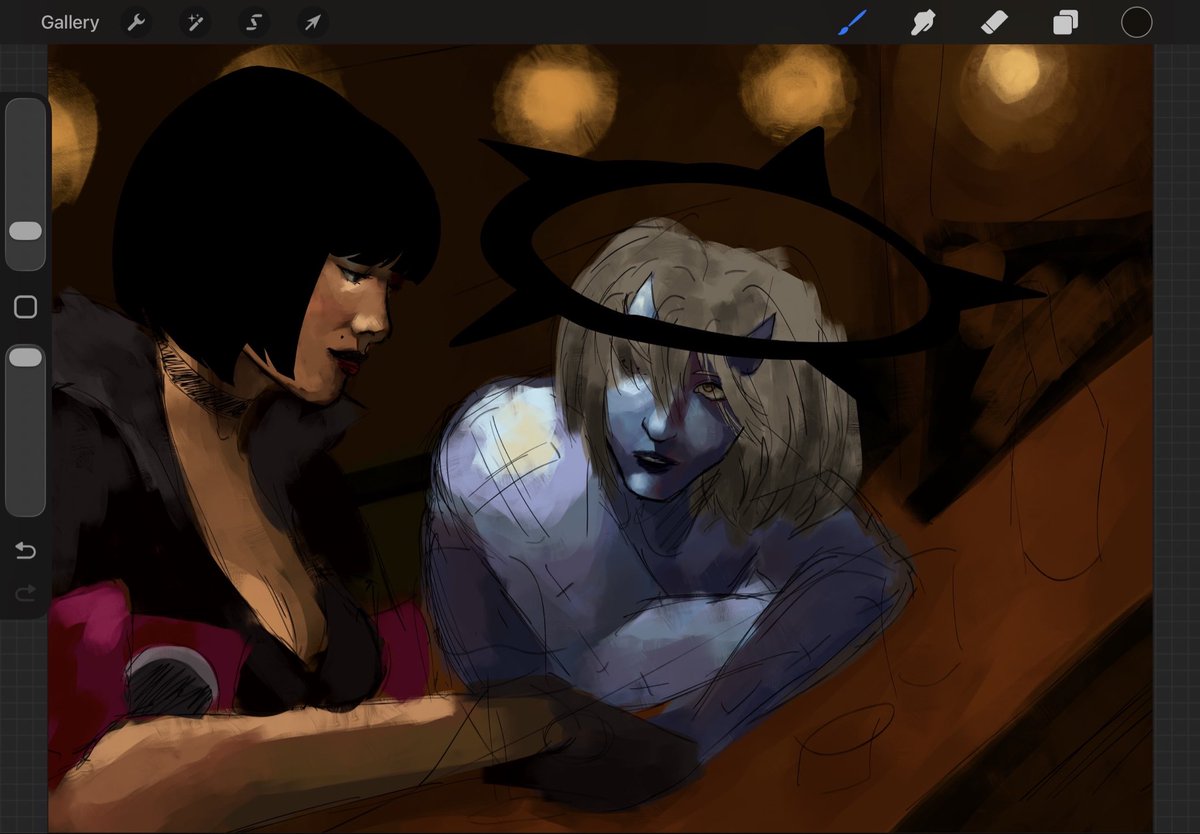This screenshot has height=834, width=1200.
Task: Click the brush size slider handle
Action: point(25,231)
